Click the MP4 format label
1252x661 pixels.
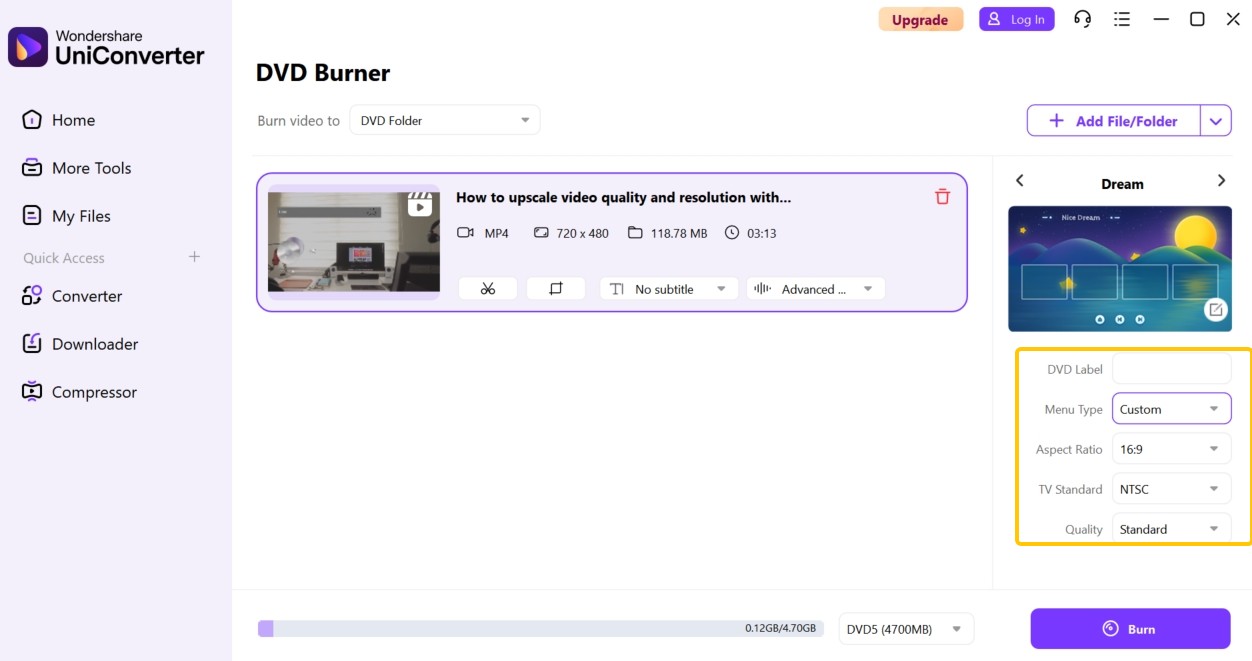[497, 233]
